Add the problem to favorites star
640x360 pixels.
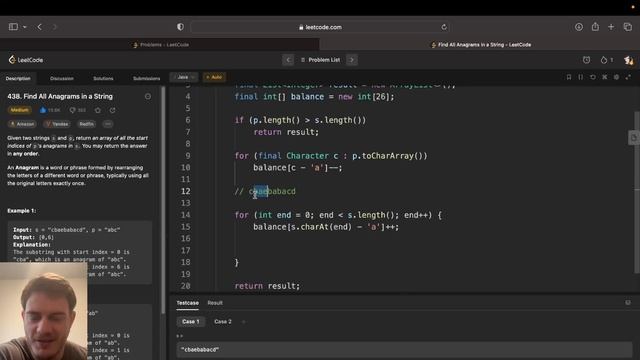(x=98, y=110)
